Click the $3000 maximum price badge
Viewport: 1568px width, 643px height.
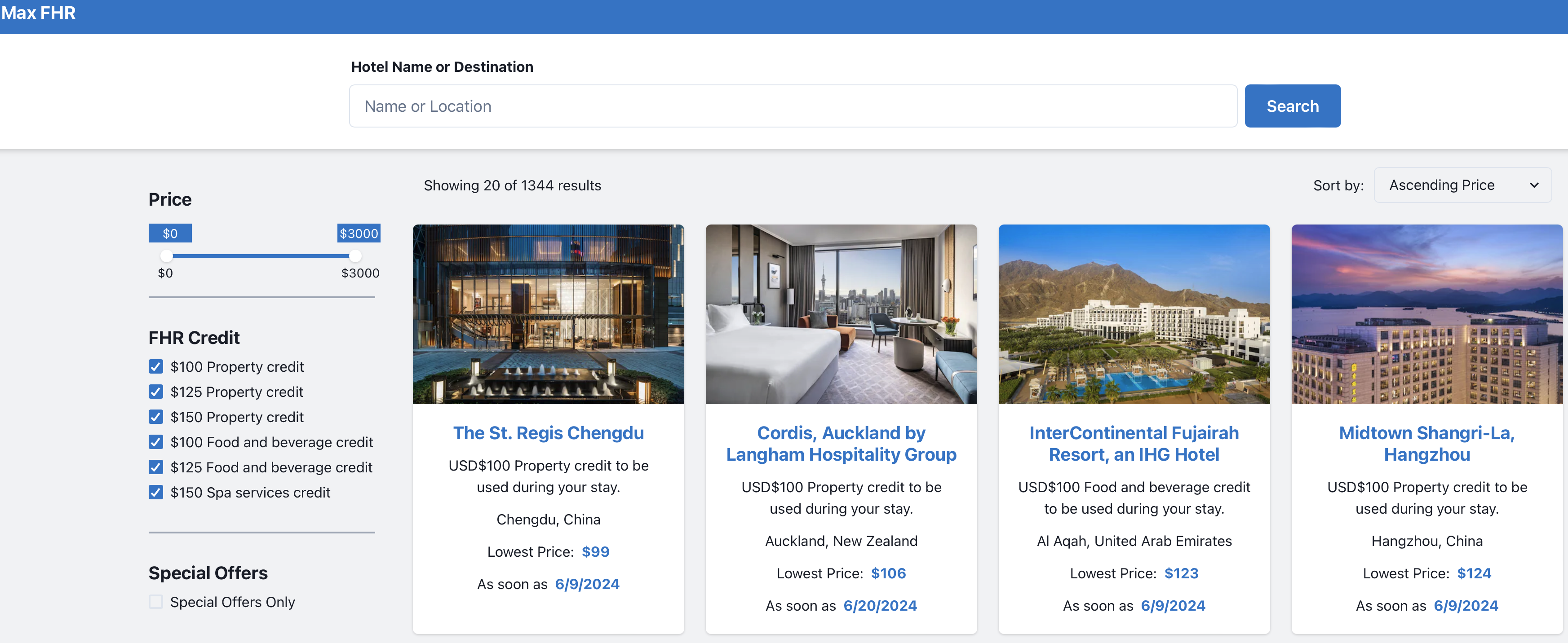click(x=359, y=233)
